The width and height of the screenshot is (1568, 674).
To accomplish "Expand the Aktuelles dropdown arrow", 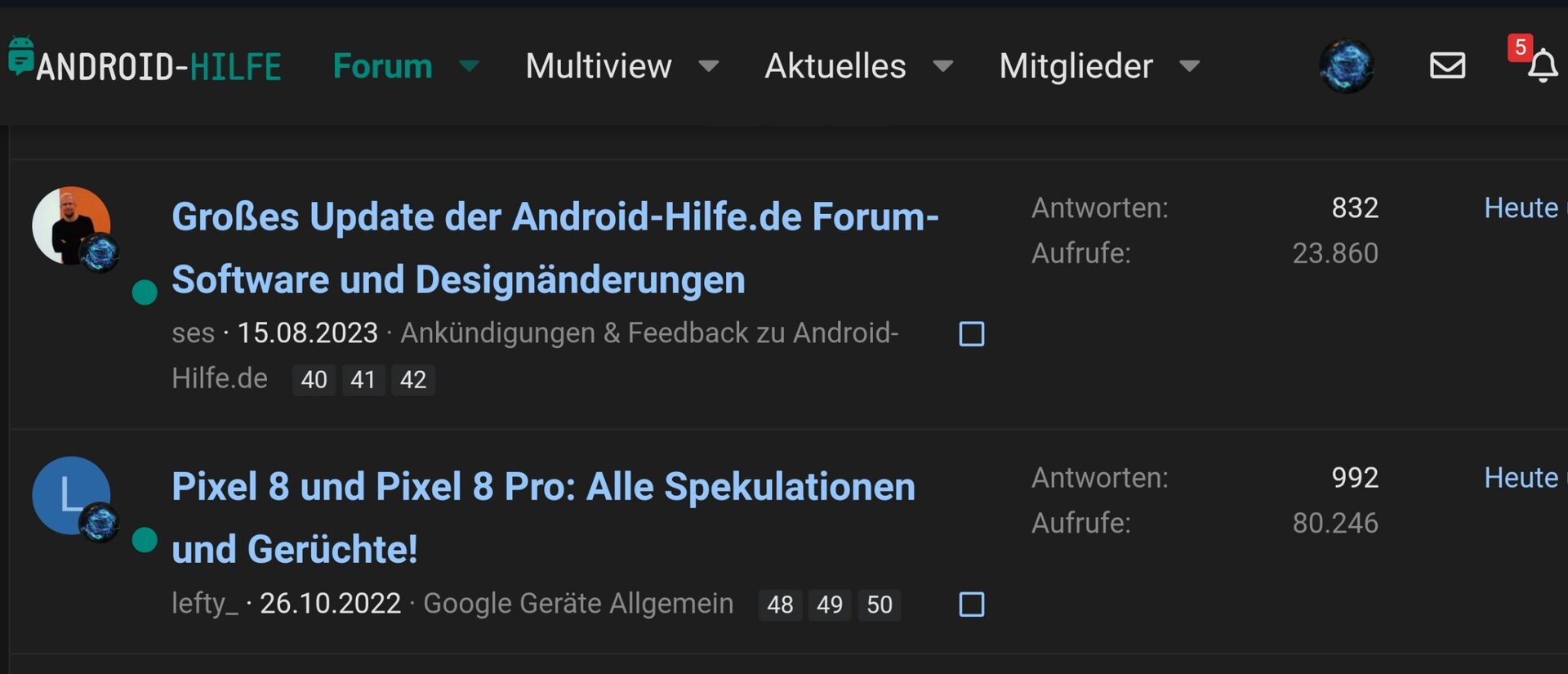I will click(943, 66).
